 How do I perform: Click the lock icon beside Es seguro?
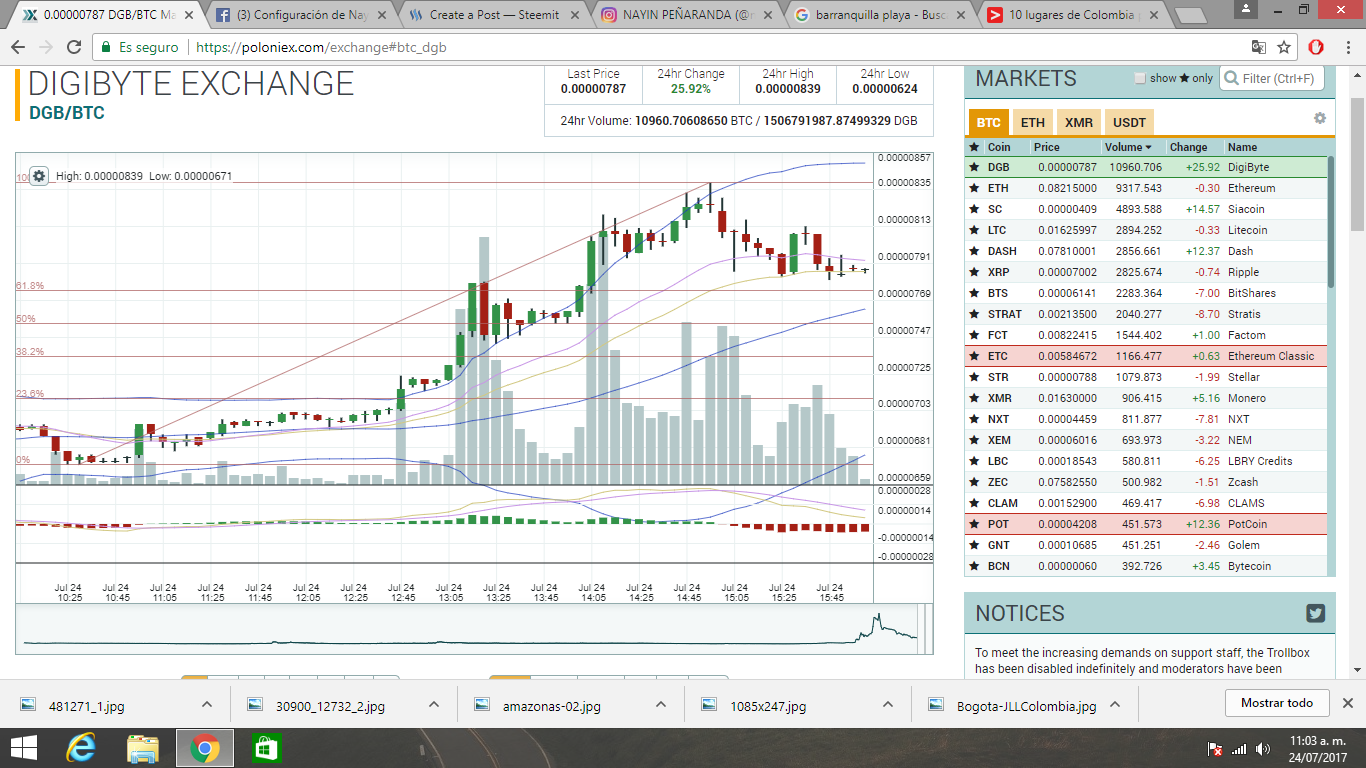(x=106, y=47)
